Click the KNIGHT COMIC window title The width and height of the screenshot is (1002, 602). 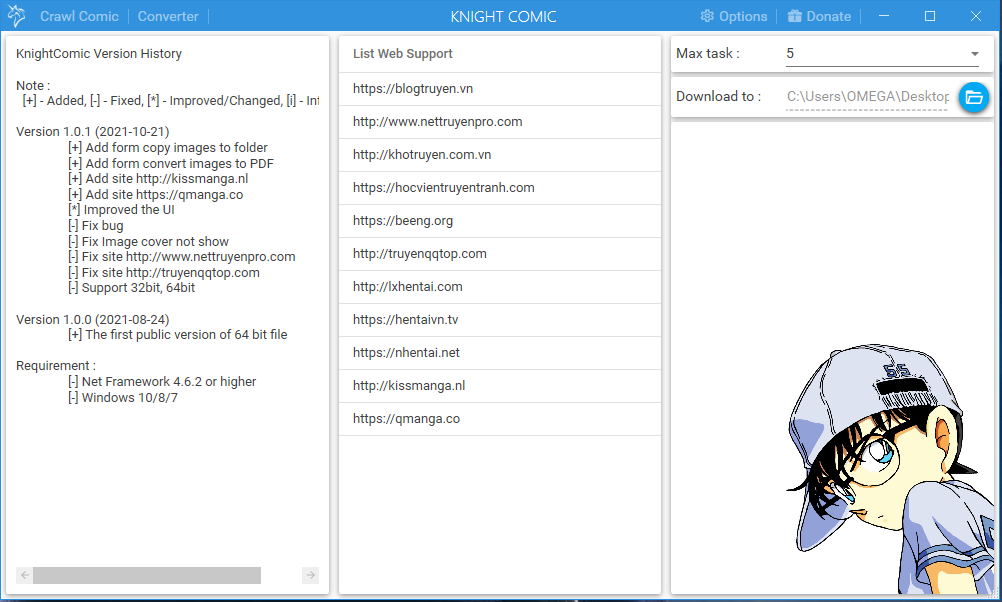coord(504,17)
